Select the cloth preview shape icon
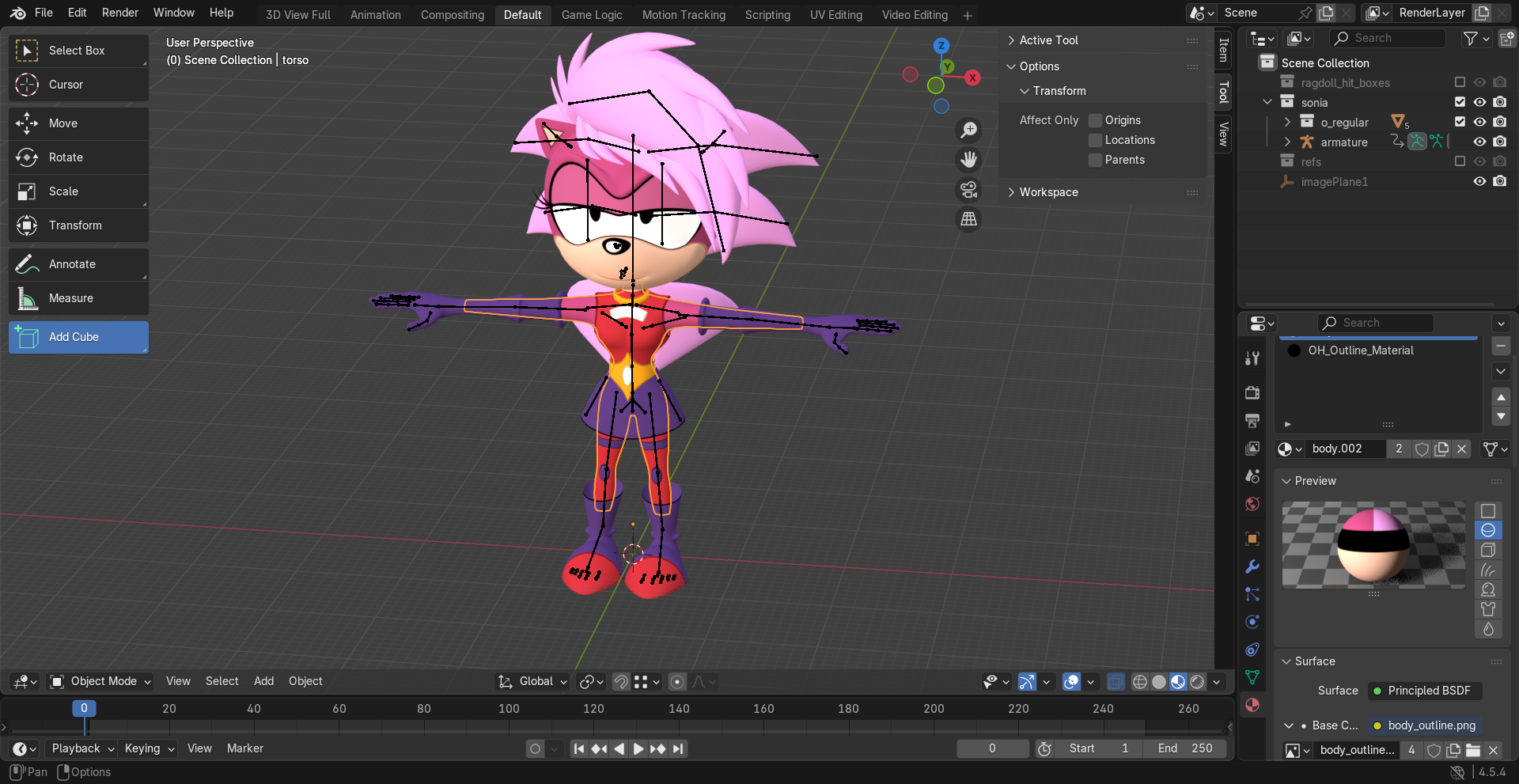Screen dimensions: 1519x784 [x=1488, y=609]
